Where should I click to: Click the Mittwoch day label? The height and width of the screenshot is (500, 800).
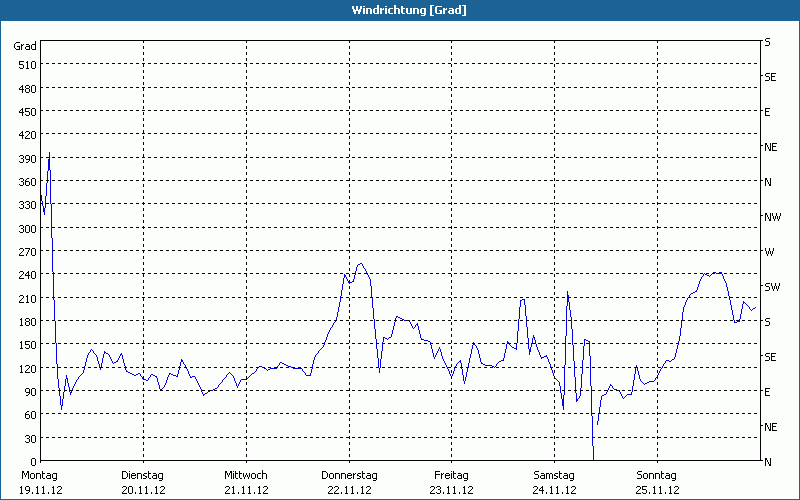click(246, 476)
